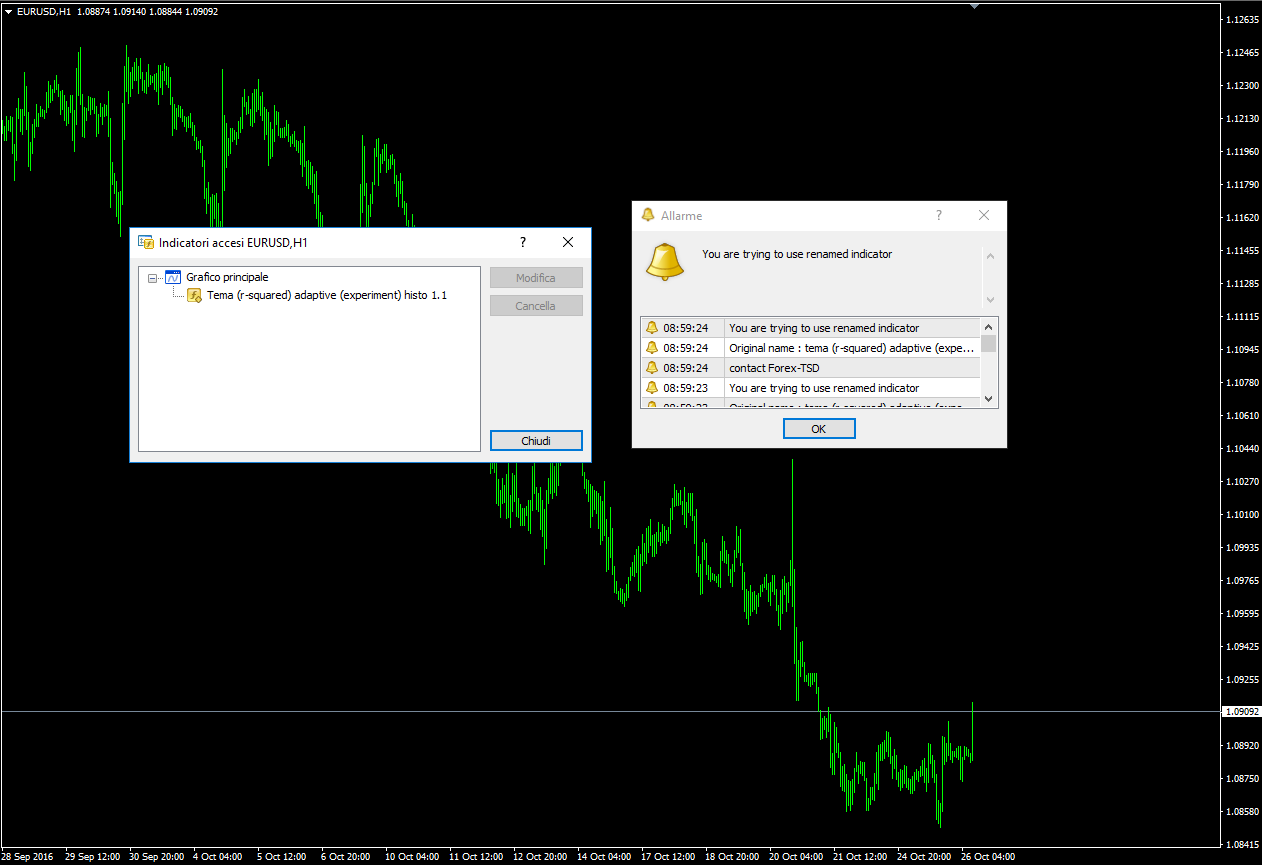The width and height of the screenshot is (1262, 865).
Task: Select the Grafico principale chart icon
Action: pyautogui.click(x=173, y=277)
